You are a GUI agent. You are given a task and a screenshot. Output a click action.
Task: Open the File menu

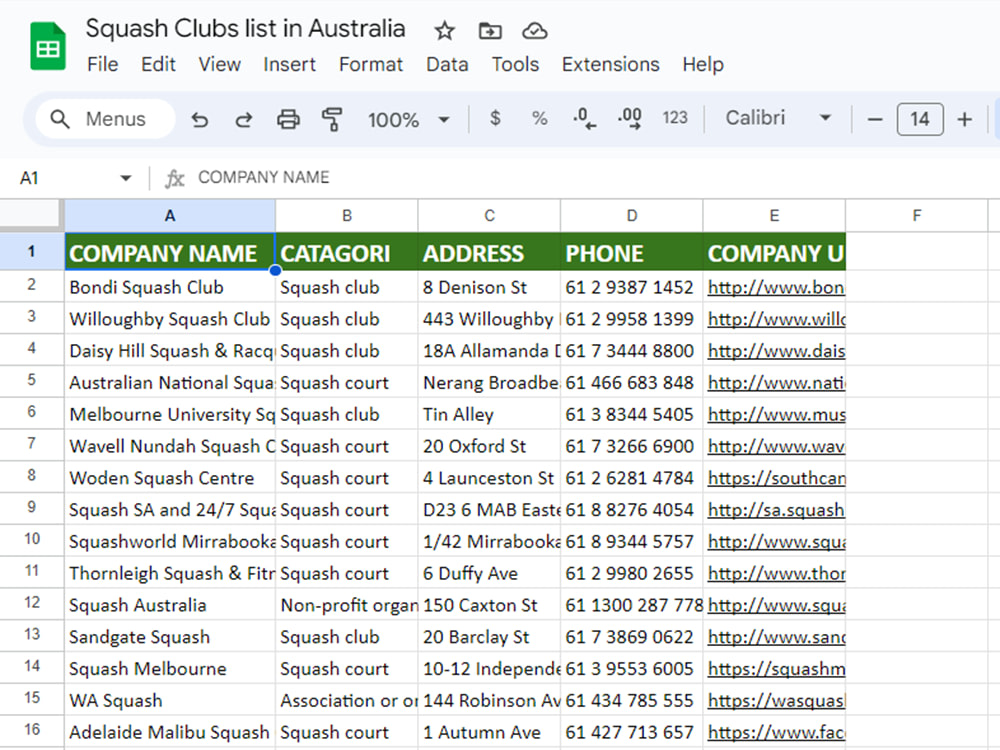pyautogui.click(x=103, y=64)
